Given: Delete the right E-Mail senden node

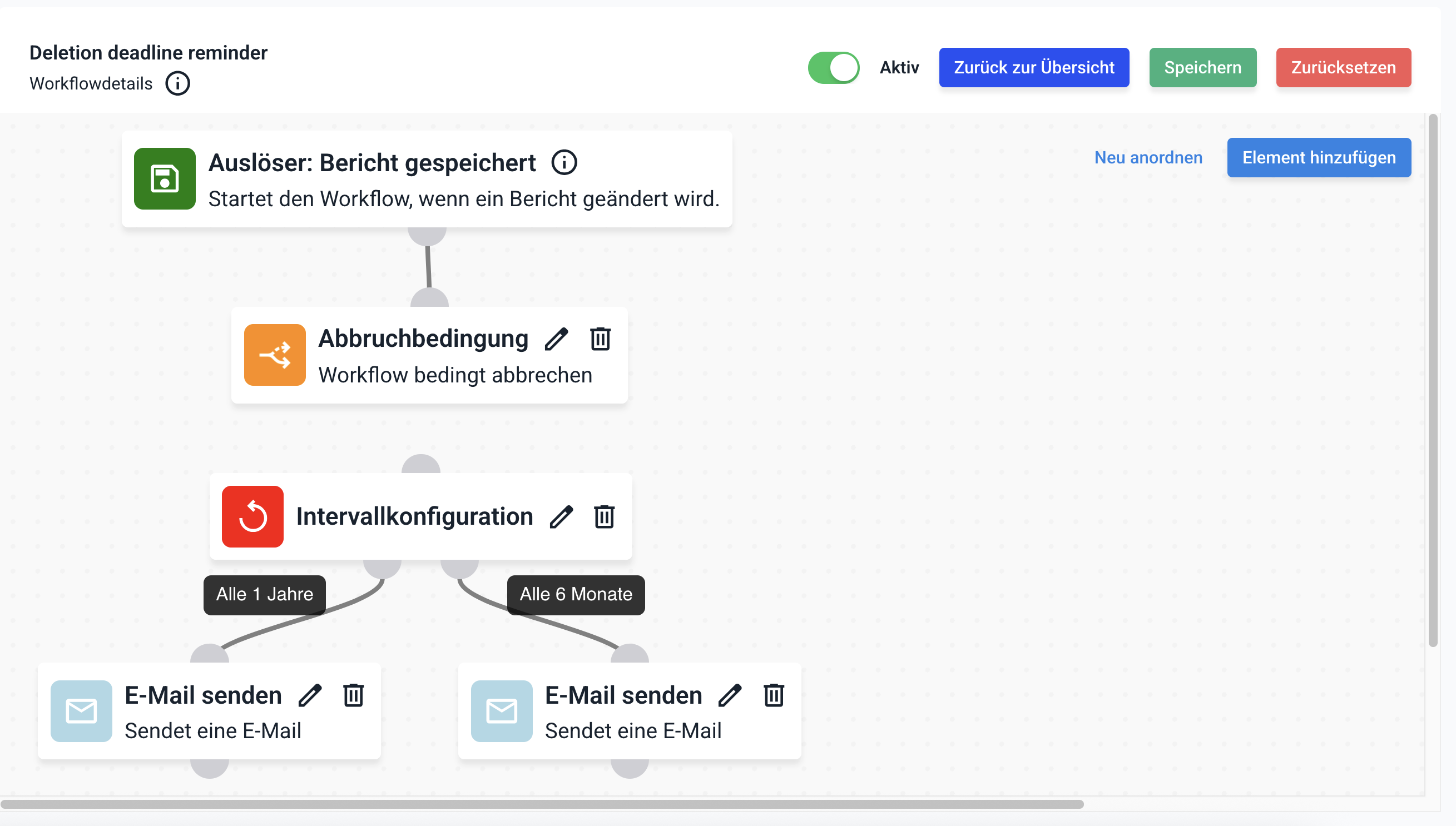Looking at the screenshot, I should coord(774,695).
